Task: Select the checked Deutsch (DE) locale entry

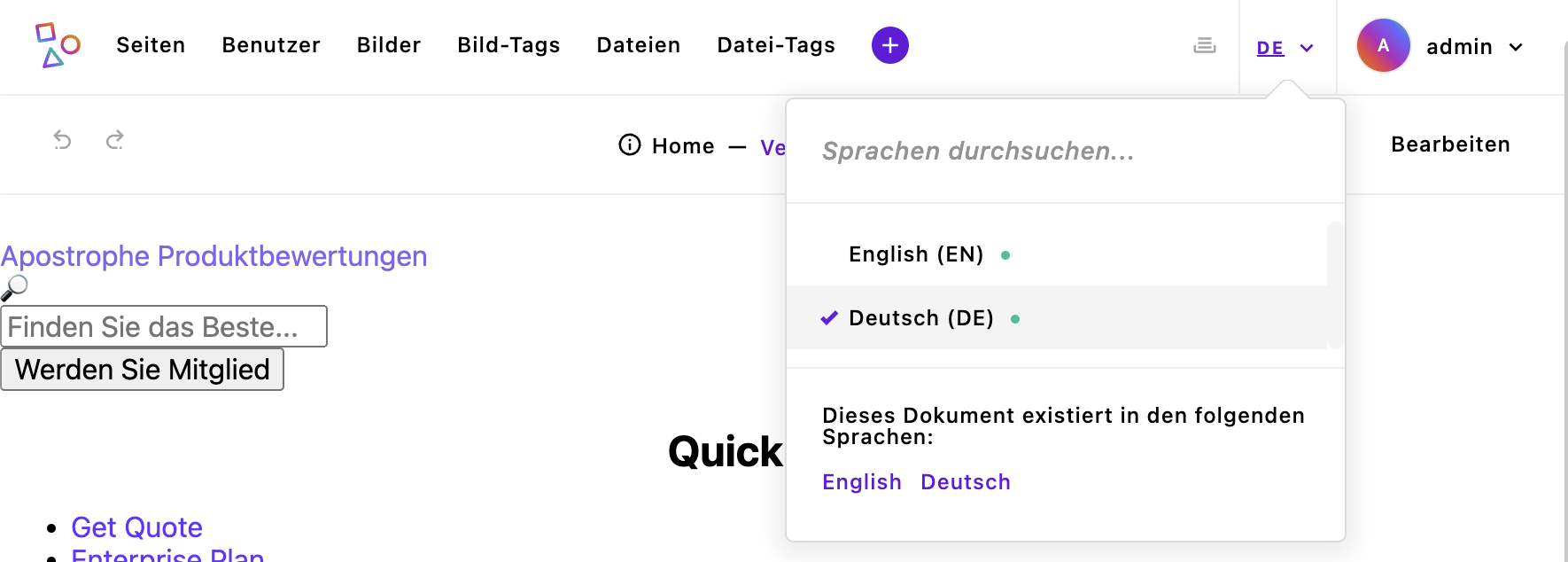Action: [921, 317]
